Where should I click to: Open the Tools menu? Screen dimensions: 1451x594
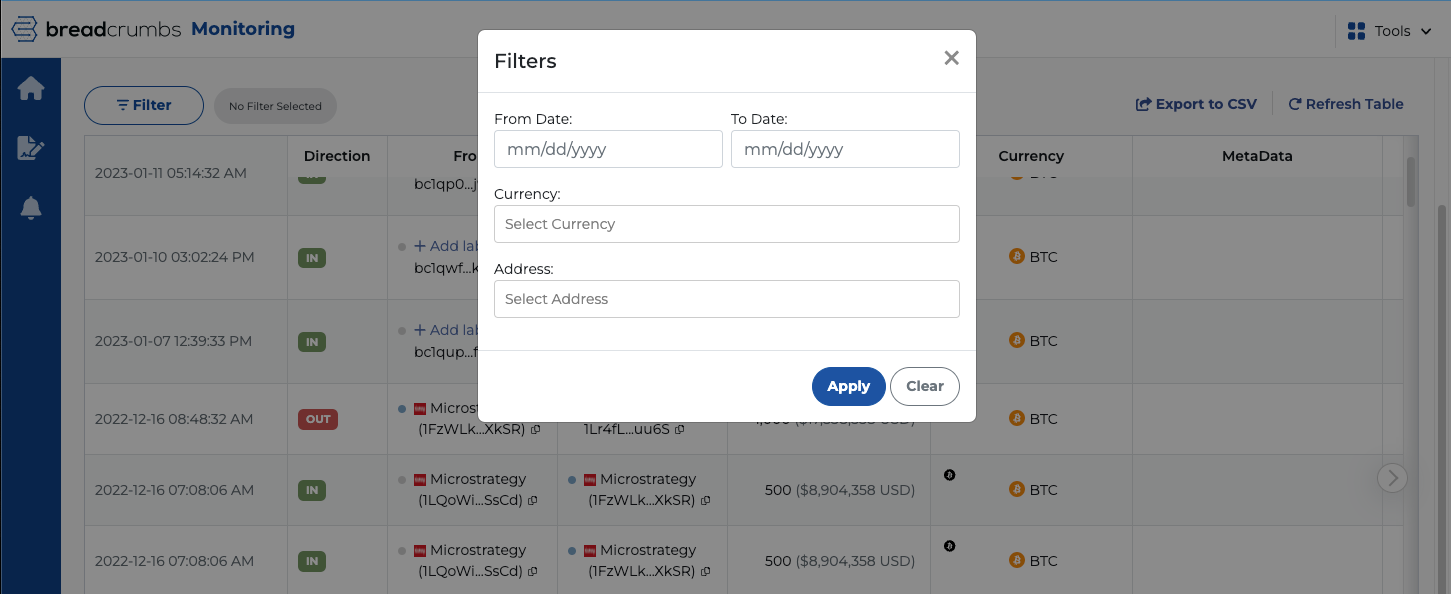tap(1393, 31)
